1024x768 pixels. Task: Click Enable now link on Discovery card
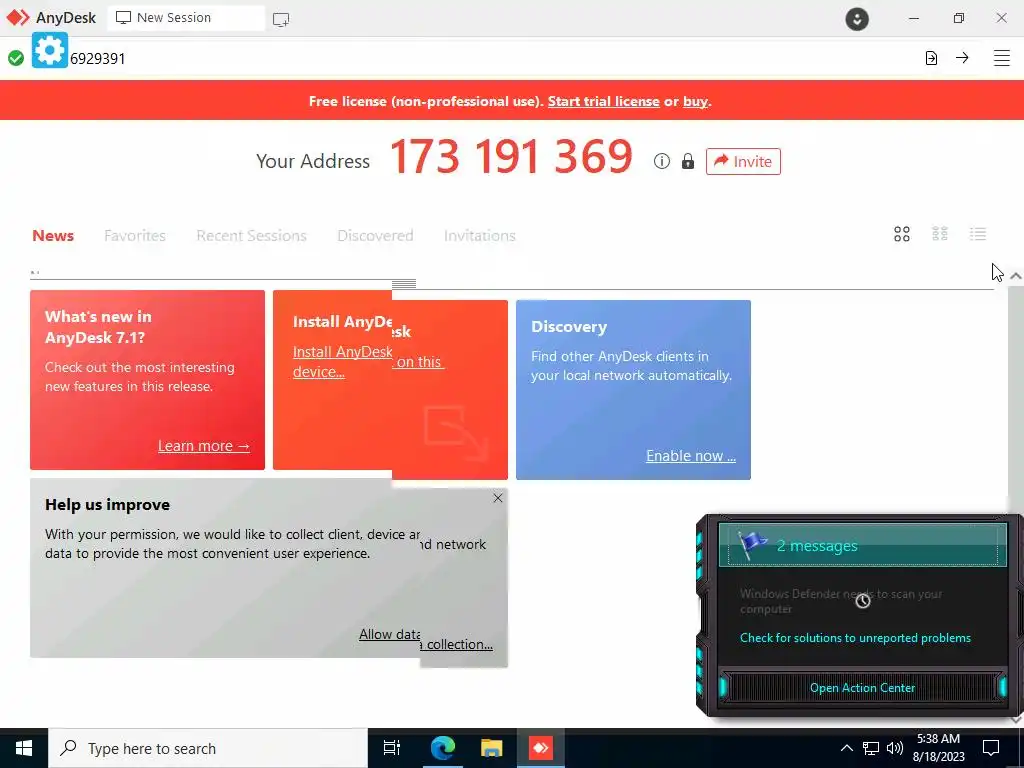pos(691,456)
